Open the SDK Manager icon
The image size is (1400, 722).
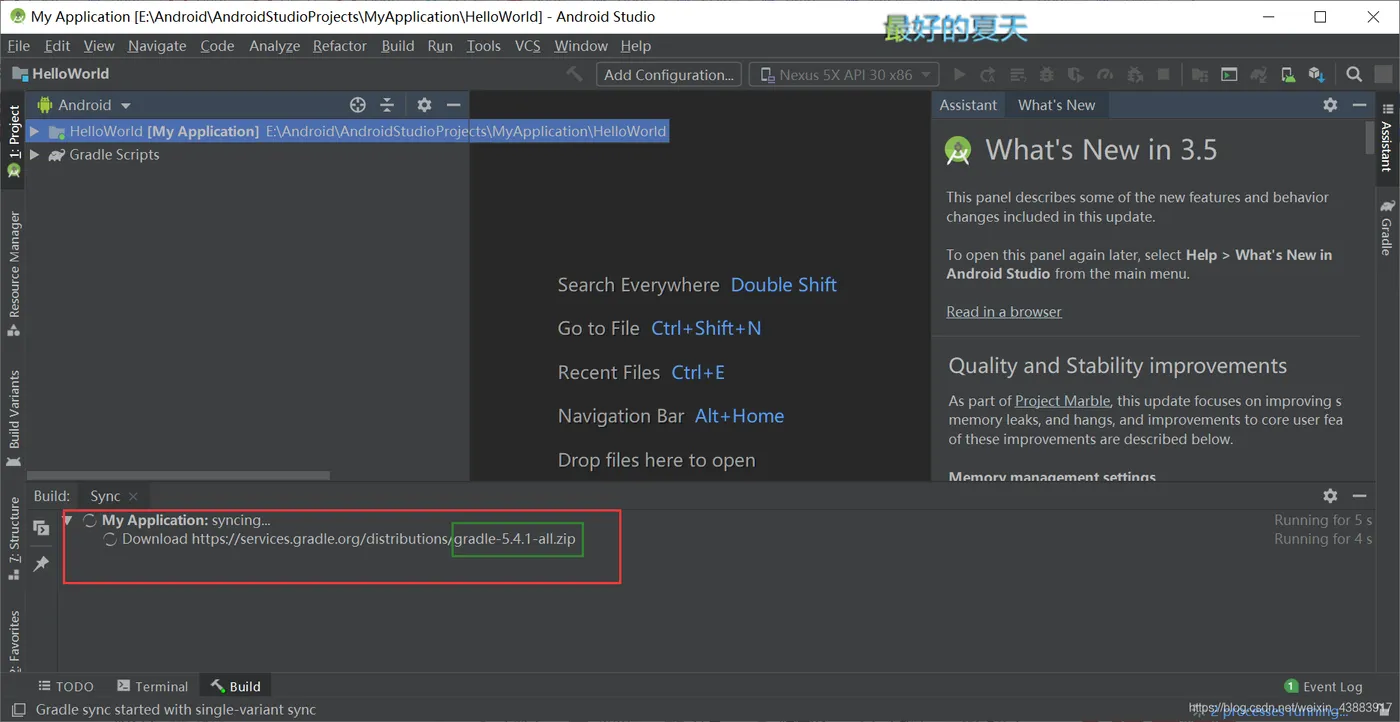click(1317, 74)
